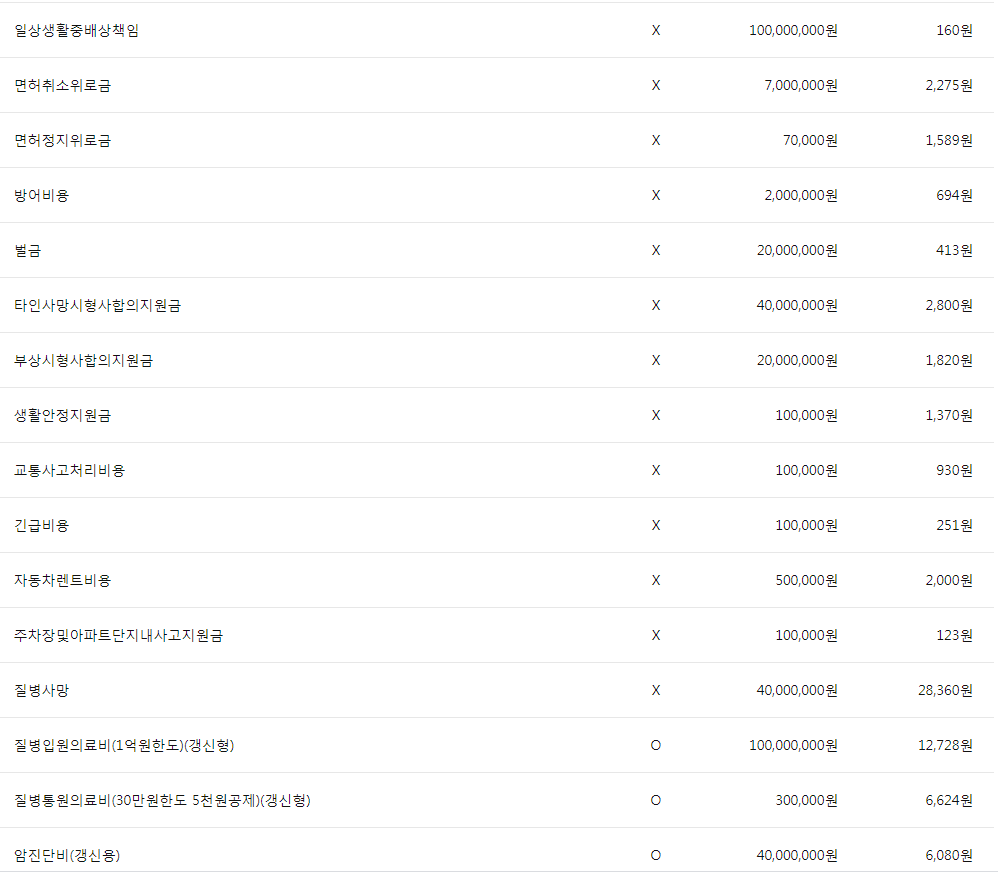Screen dimensions: 998x872
Task: Click the 20,000,000원 amount for 부상시형사합의지원금
Action: point(798,360)
